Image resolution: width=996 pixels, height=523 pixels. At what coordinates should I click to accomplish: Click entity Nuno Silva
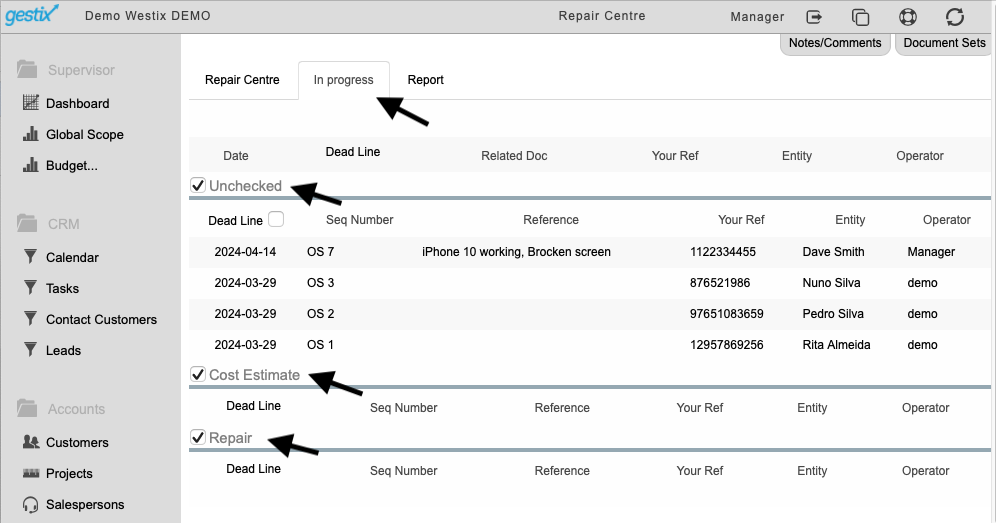click(831, 283)
